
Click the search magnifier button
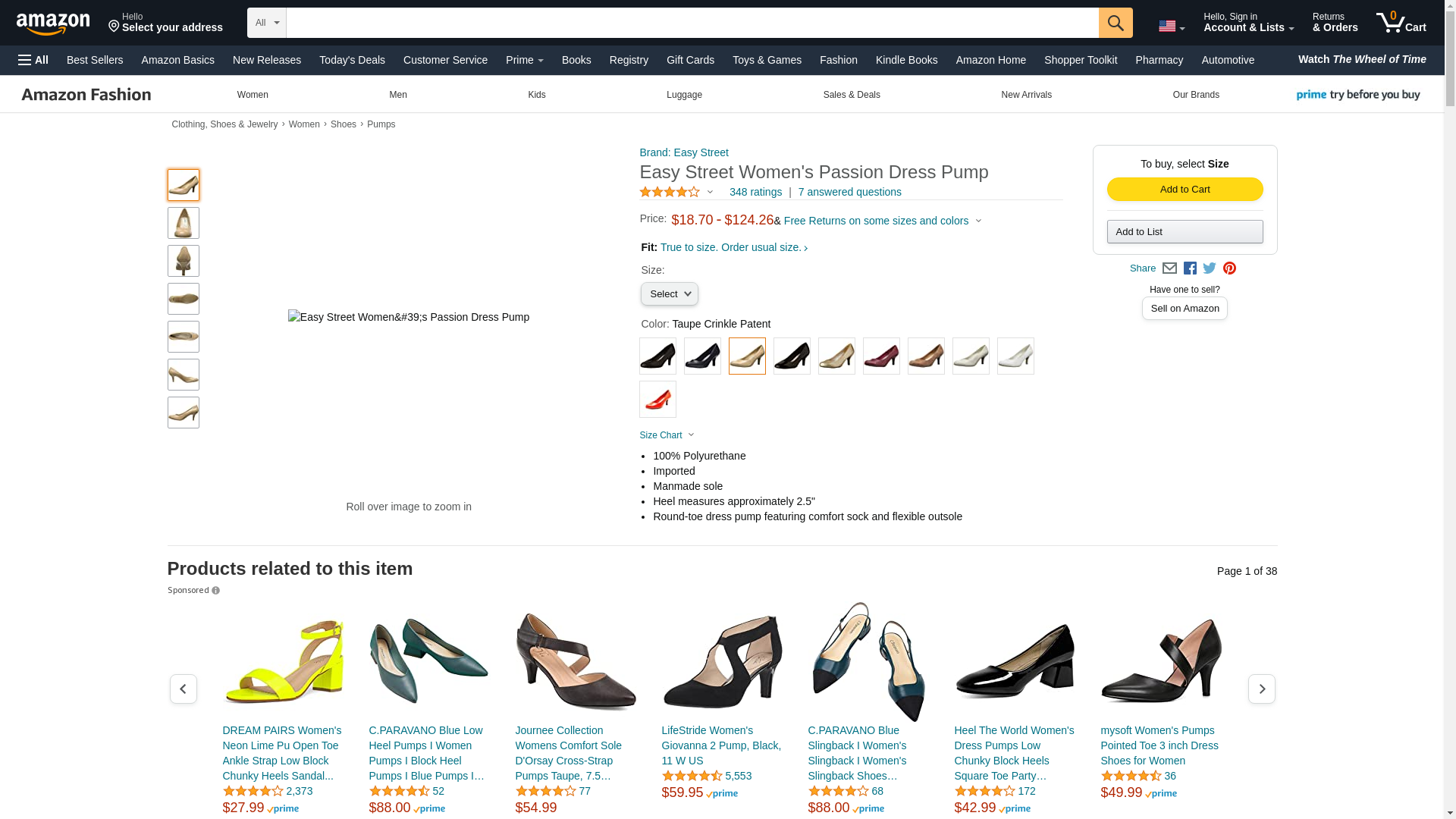(1116, 23)
